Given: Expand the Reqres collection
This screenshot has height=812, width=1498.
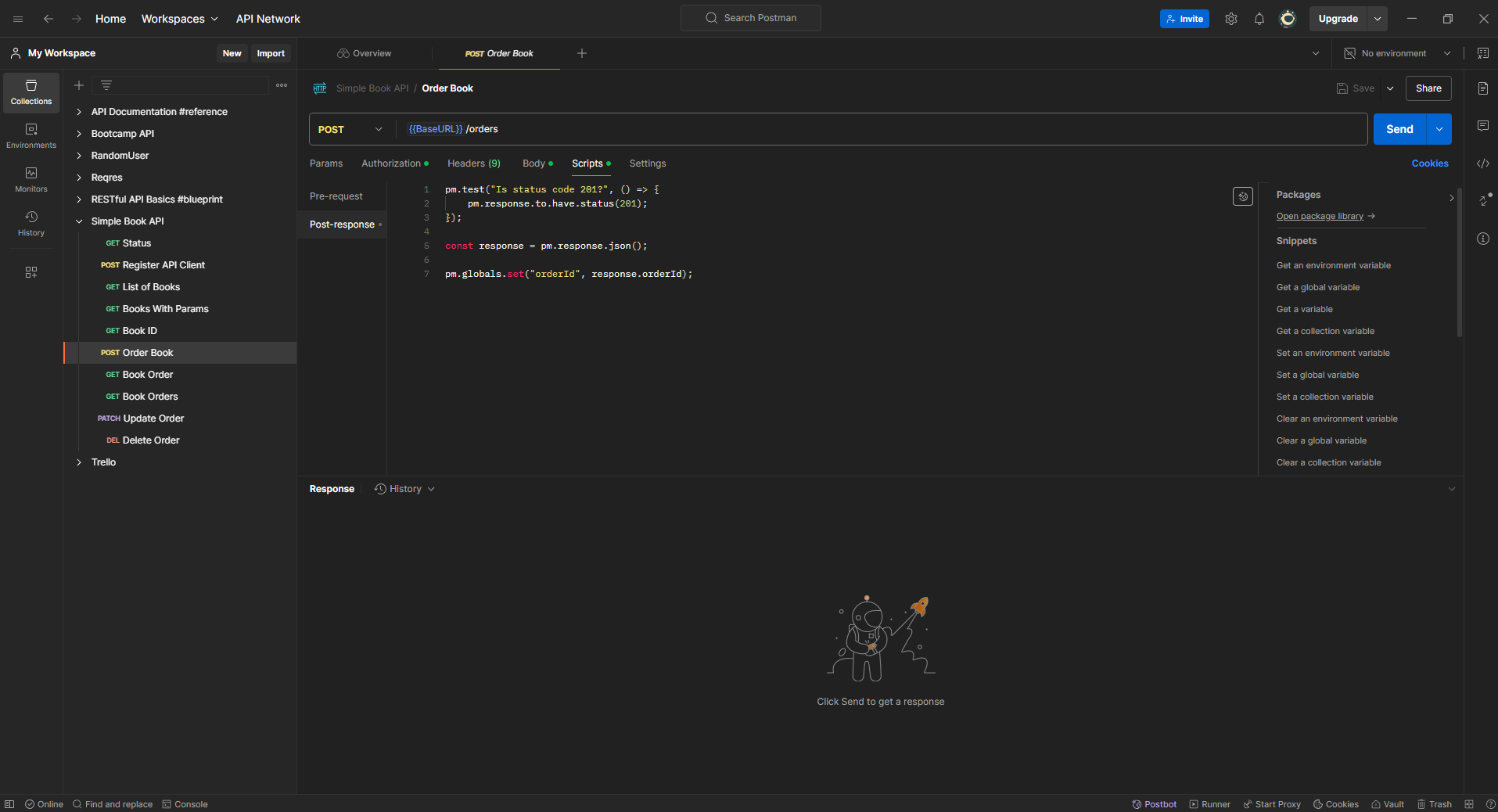Looking at the screenshot, I should coord(79,178).
